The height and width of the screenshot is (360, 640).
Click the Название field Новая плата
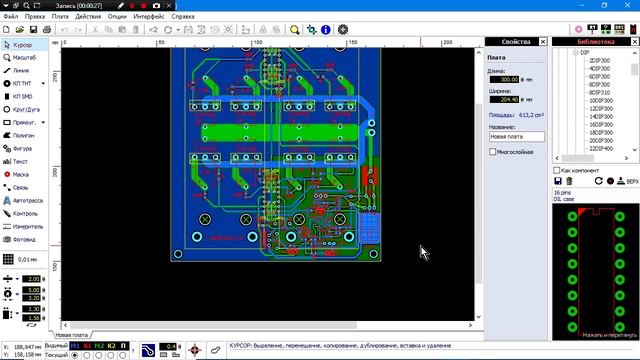[517, 137]
